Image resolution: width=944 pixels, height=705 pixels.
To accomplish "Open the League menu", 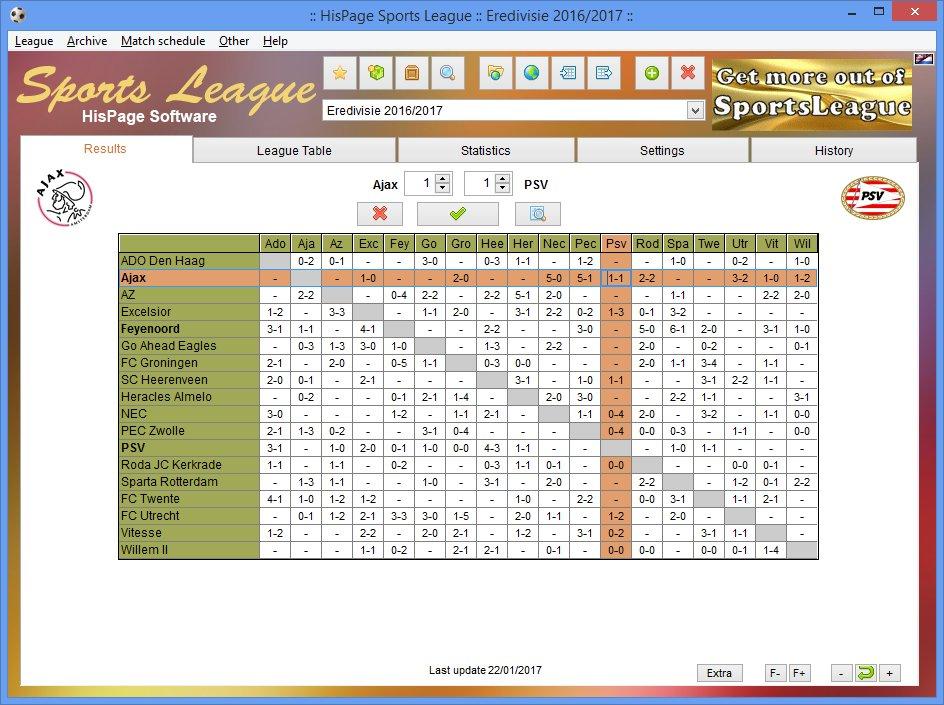I will 34,41.
